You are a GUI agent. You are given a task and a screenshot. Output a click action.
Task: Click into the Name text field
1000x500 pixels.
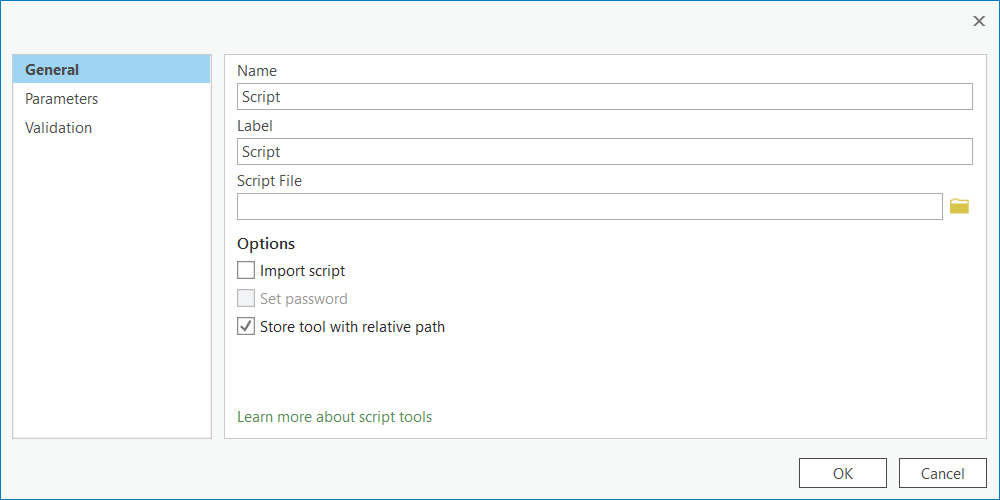[x=604, y=96]
